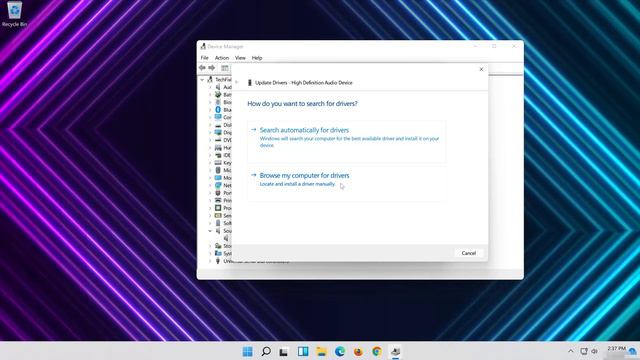Select the audio device under Sound category
This screenshot has height=360, width=640.
click(226, 238)
